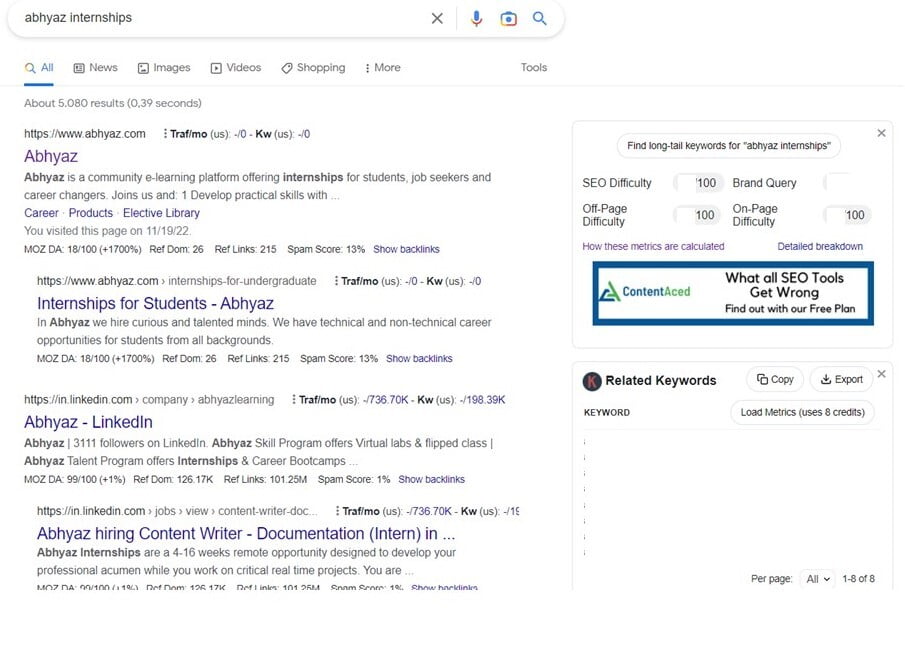
Task: Switch to the News tab
Action: [95, 68]
